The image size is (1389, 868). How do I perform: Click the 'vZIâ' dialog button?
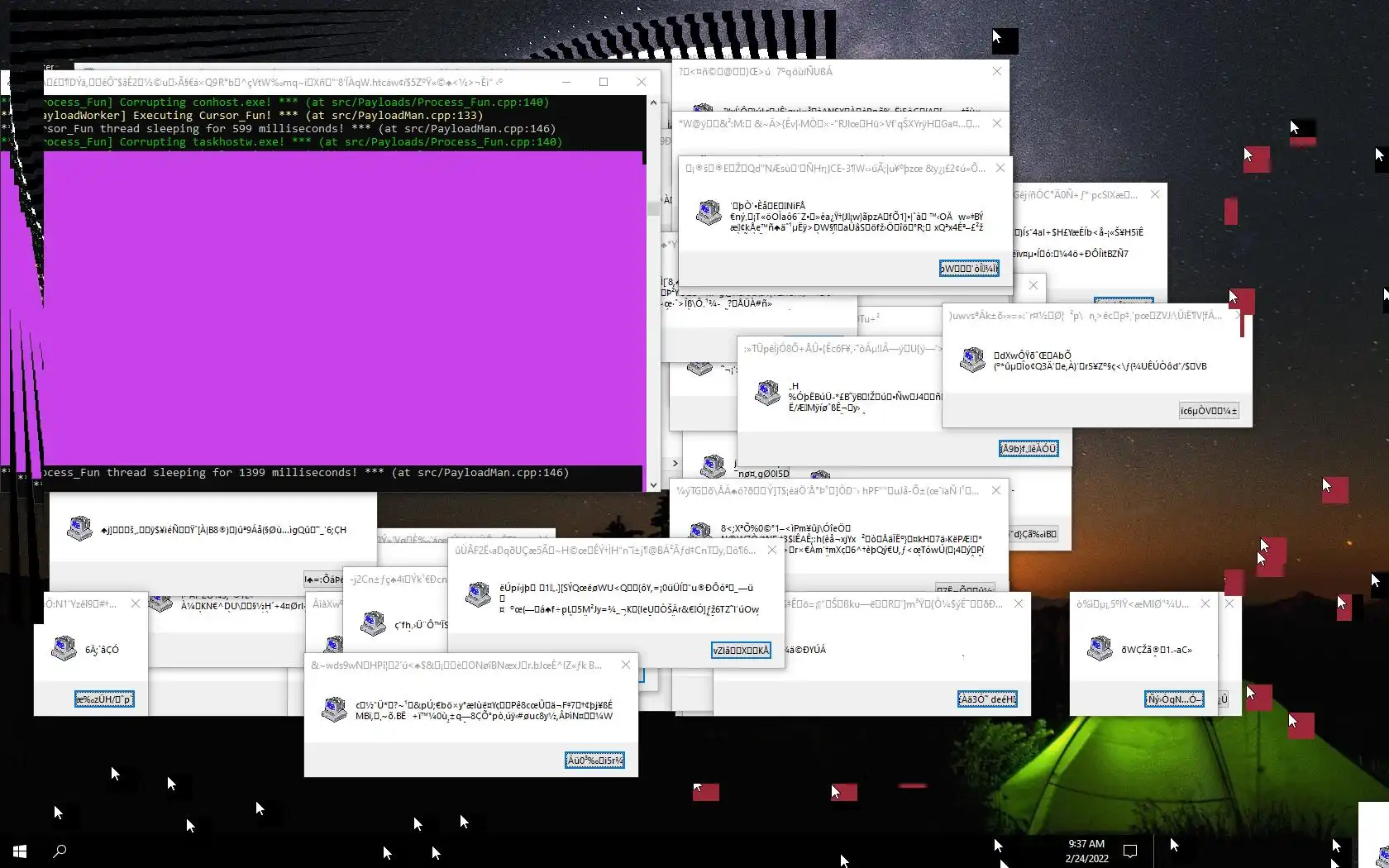(741, 651)
